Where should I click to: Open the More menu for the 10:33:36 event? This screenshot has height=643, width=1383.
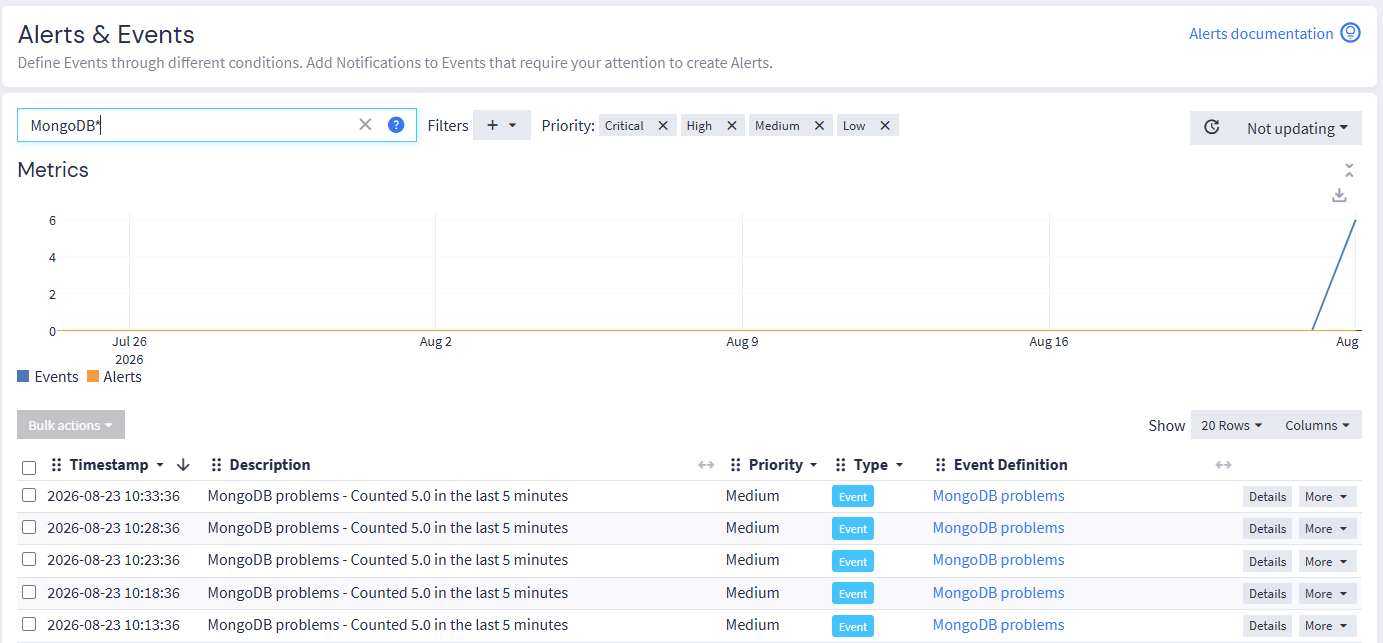coord(1327,496)
